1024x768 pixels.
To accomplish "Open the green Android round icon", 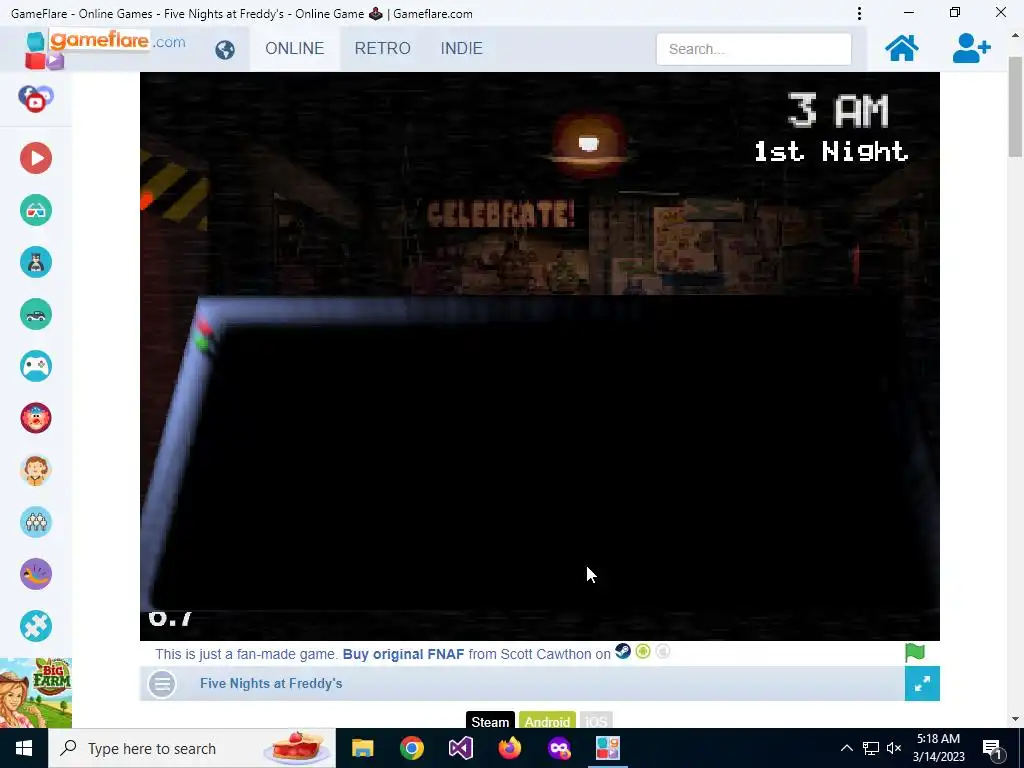I will tap(643, 652).
